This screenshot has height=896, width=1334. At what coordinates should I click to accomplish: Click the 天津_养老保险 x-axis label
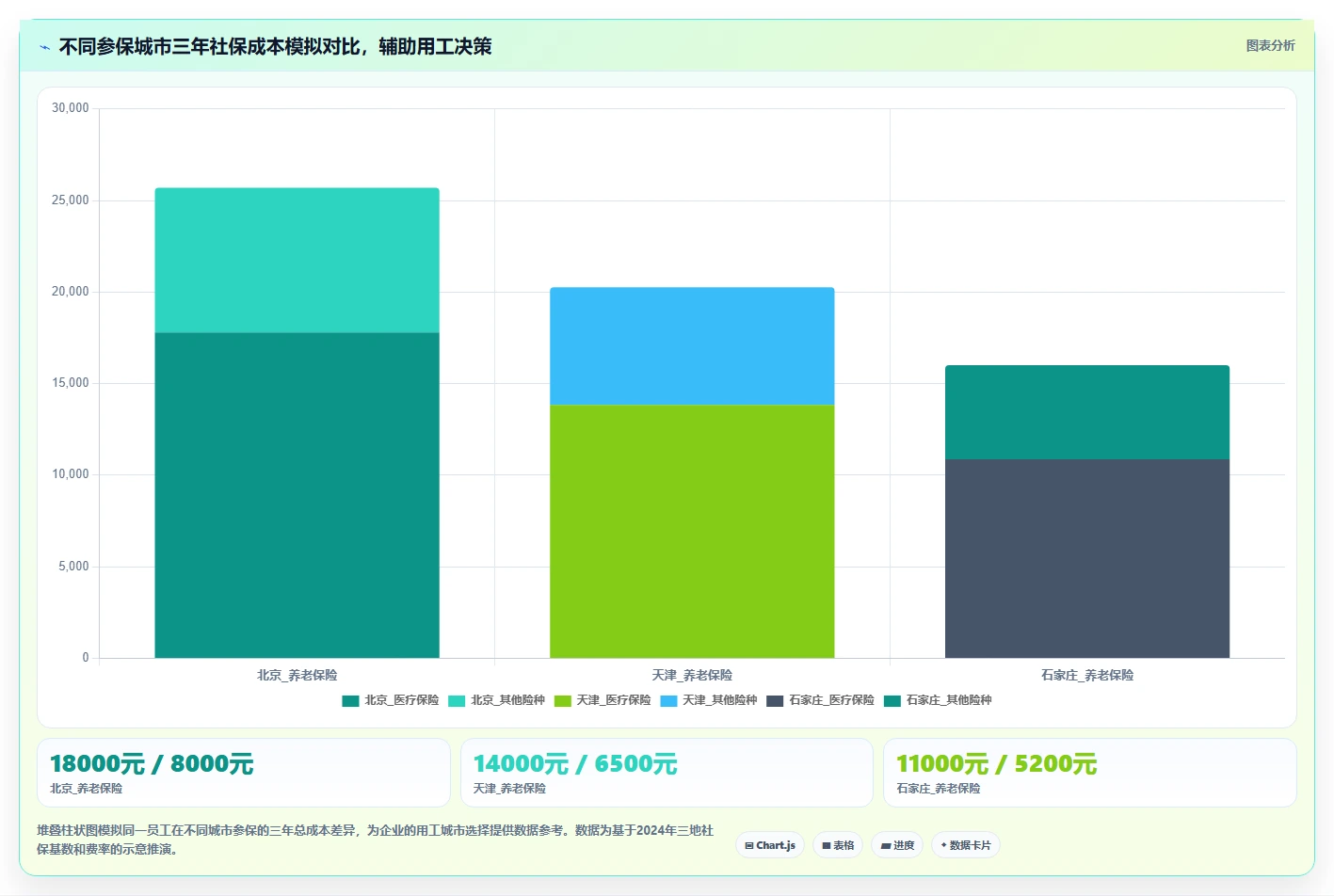(x=692, y=676)
